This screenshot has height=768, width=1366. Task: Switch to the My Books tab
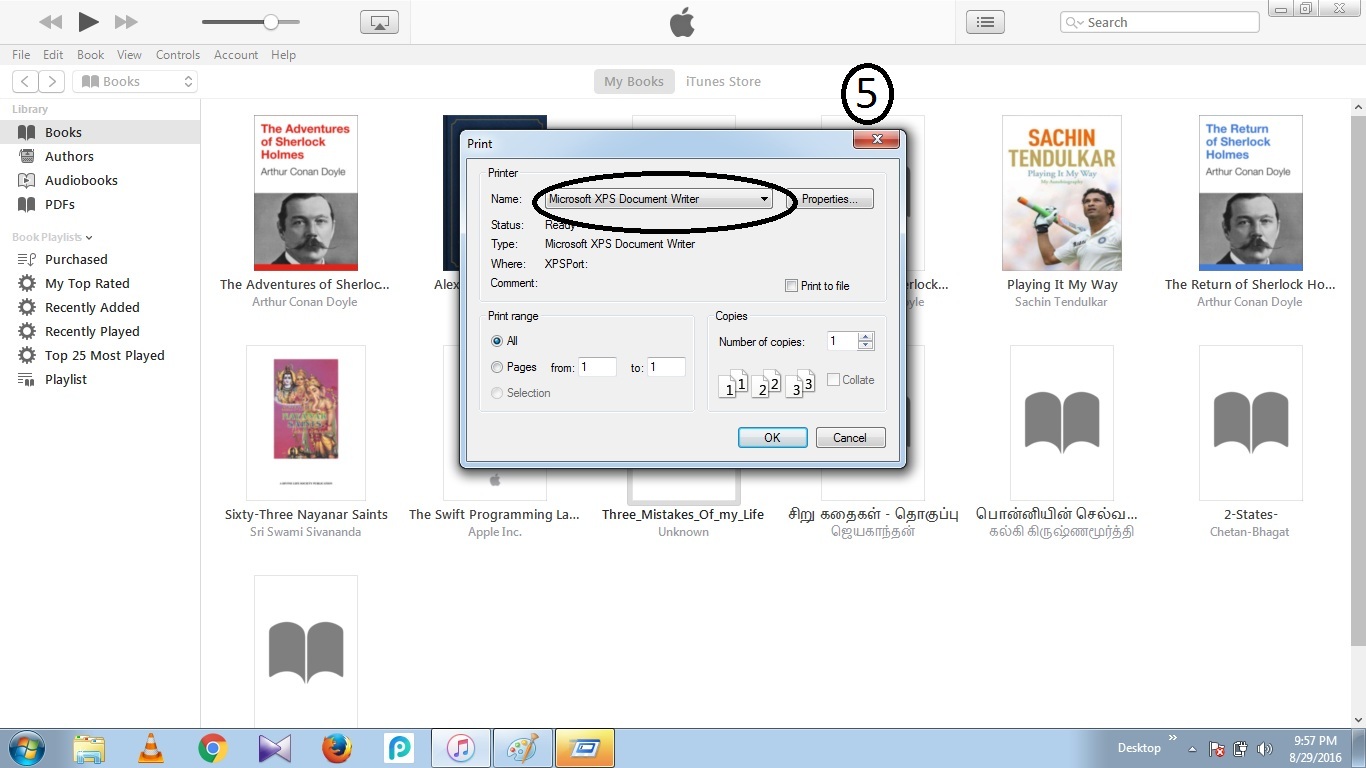634,82
